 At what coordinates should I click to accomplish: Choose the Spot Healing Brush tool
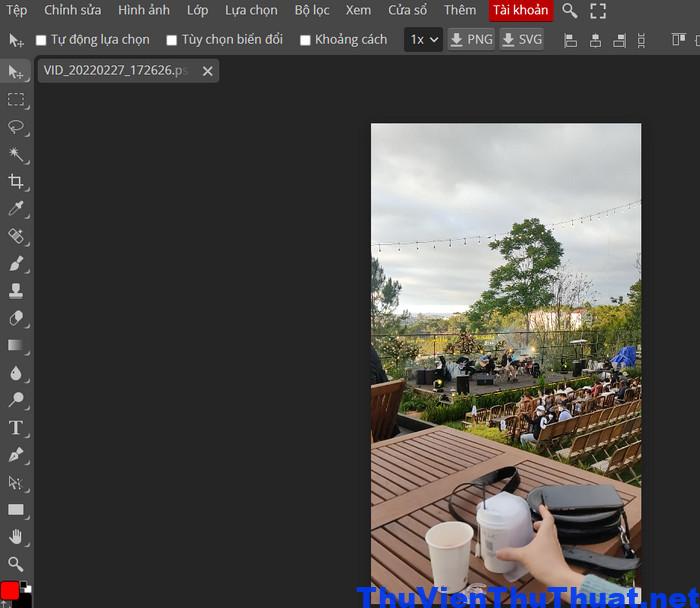16,236
